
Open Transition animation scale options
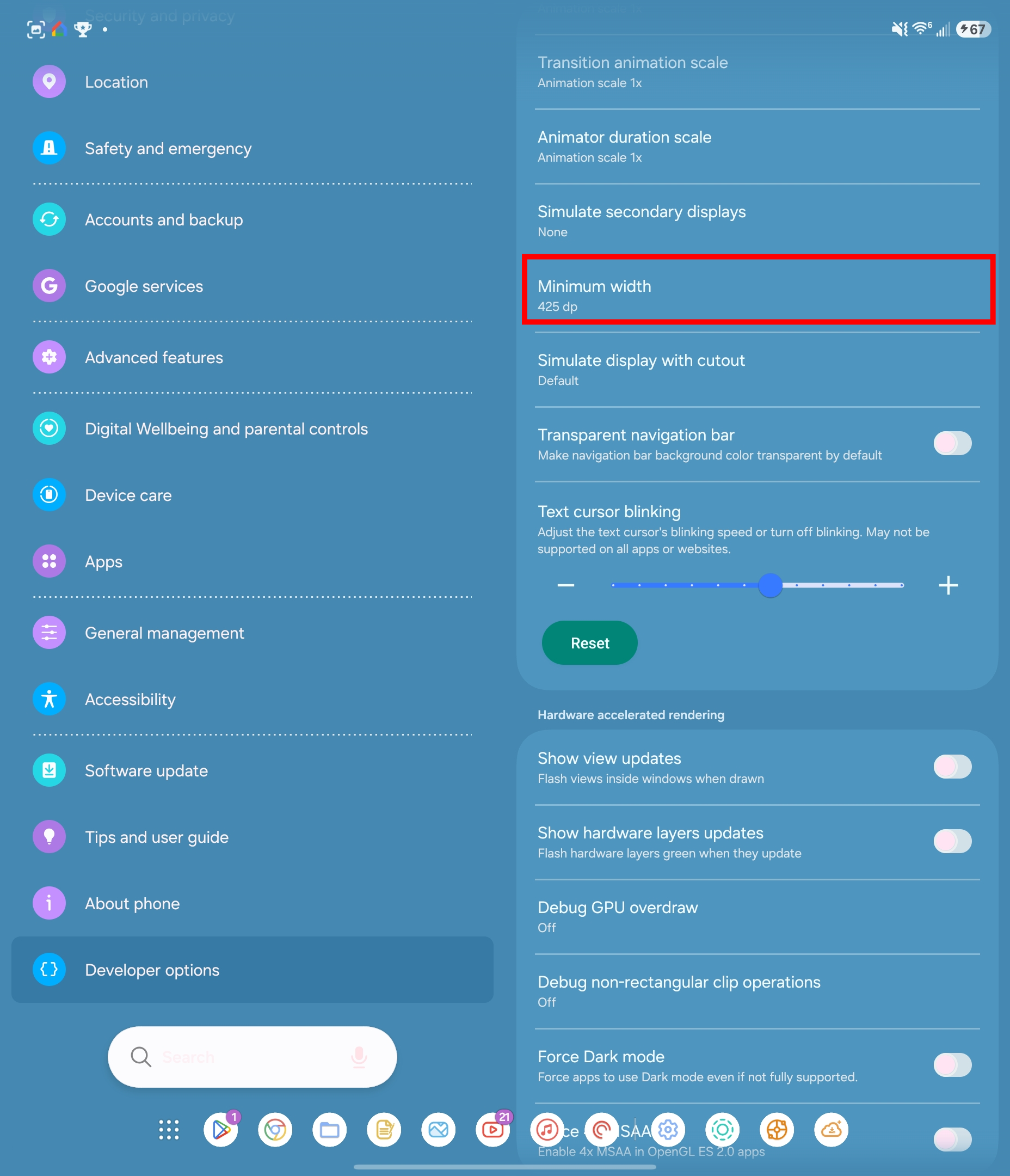pos(757,72)
